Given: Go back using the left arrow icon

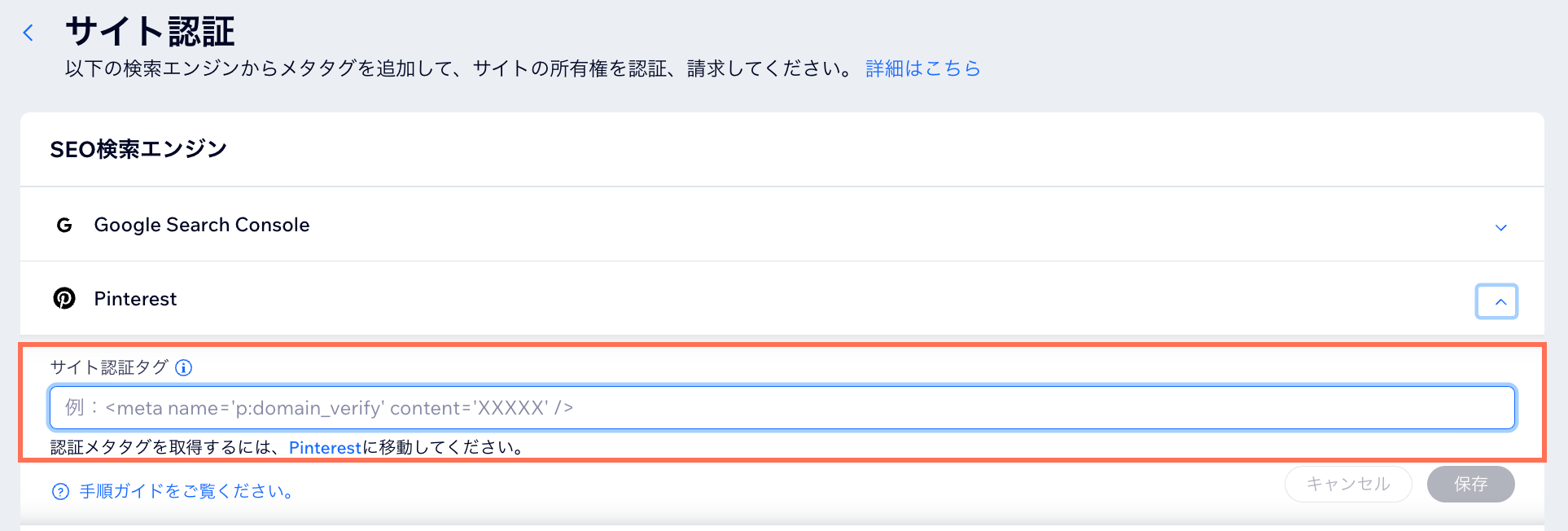Looking at the screenshot, I should 28,33.
